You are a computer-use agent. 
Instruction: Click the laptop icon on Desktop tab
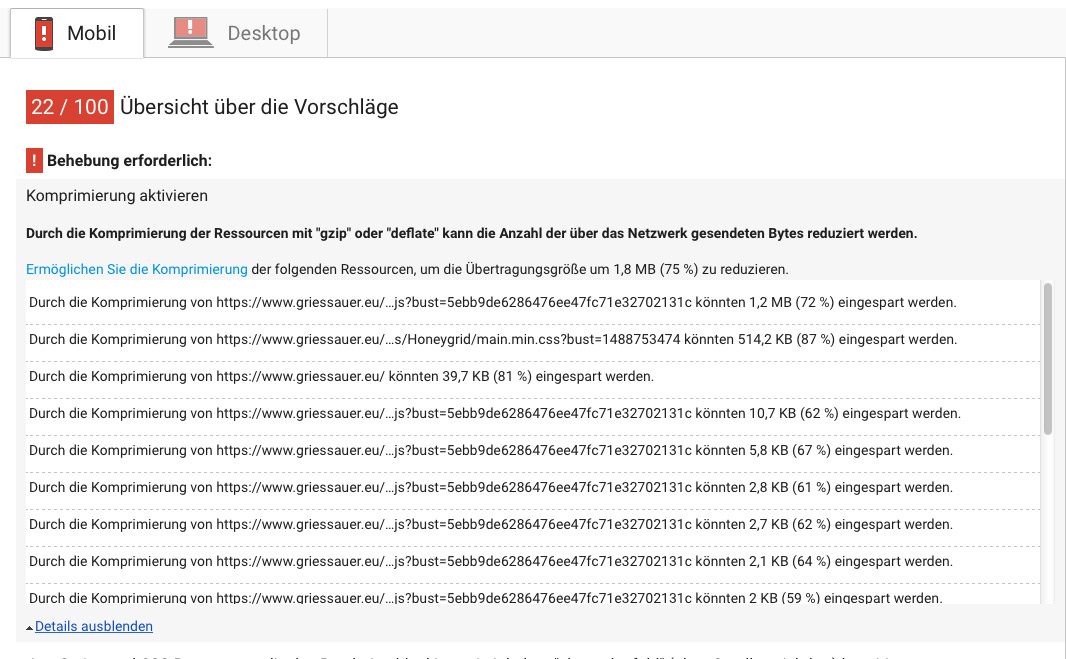pyautogui.click(x=190, y=33)
